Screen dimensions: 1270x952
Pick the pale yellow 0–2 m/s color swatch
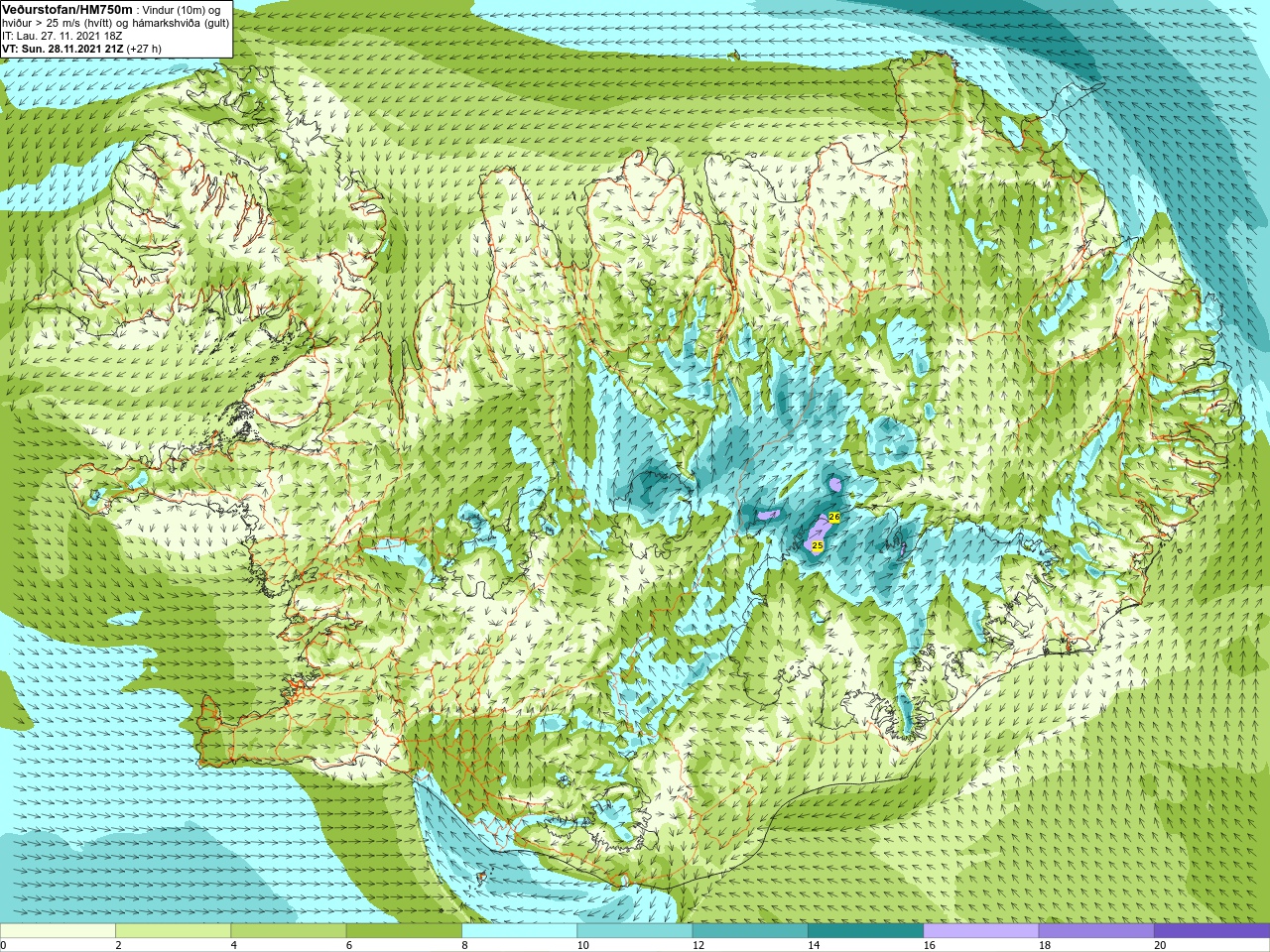point(58,931)
